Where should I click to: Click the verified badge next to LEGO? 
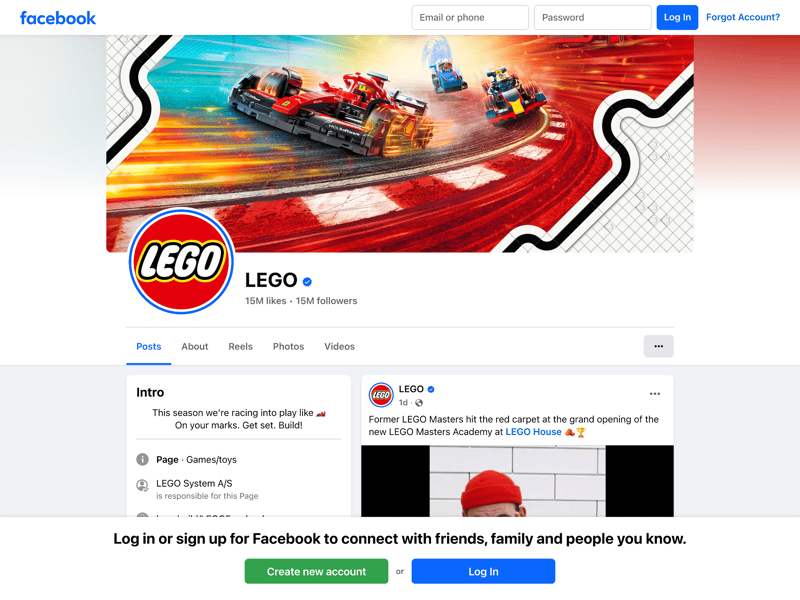click(x=307, y=281)
